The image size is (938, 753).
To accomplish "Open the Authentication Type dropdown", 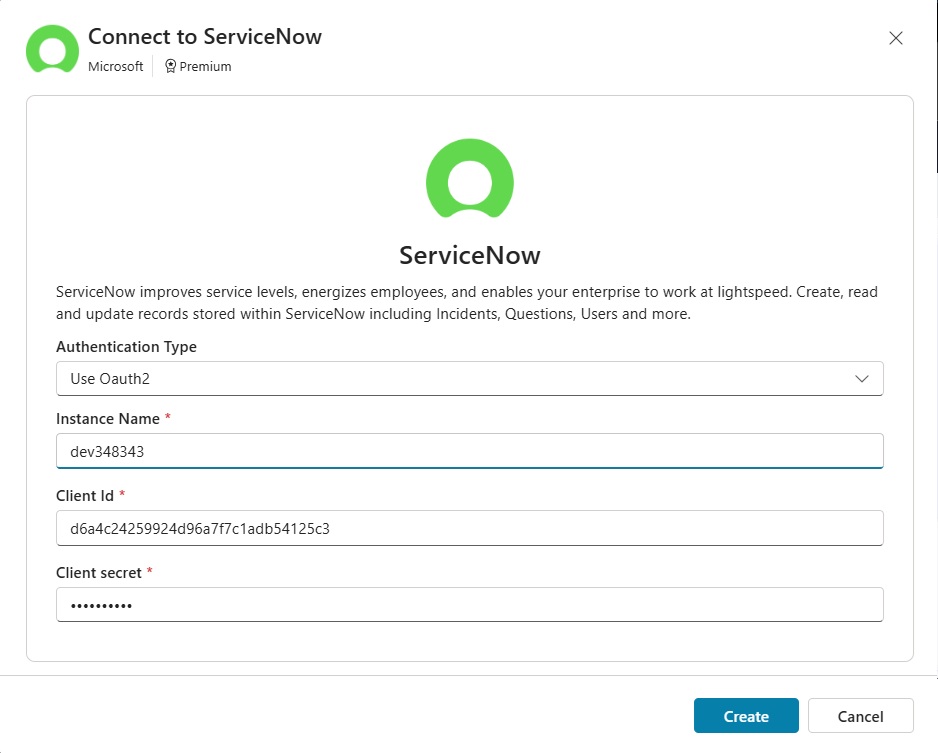I will coord(470,379).
